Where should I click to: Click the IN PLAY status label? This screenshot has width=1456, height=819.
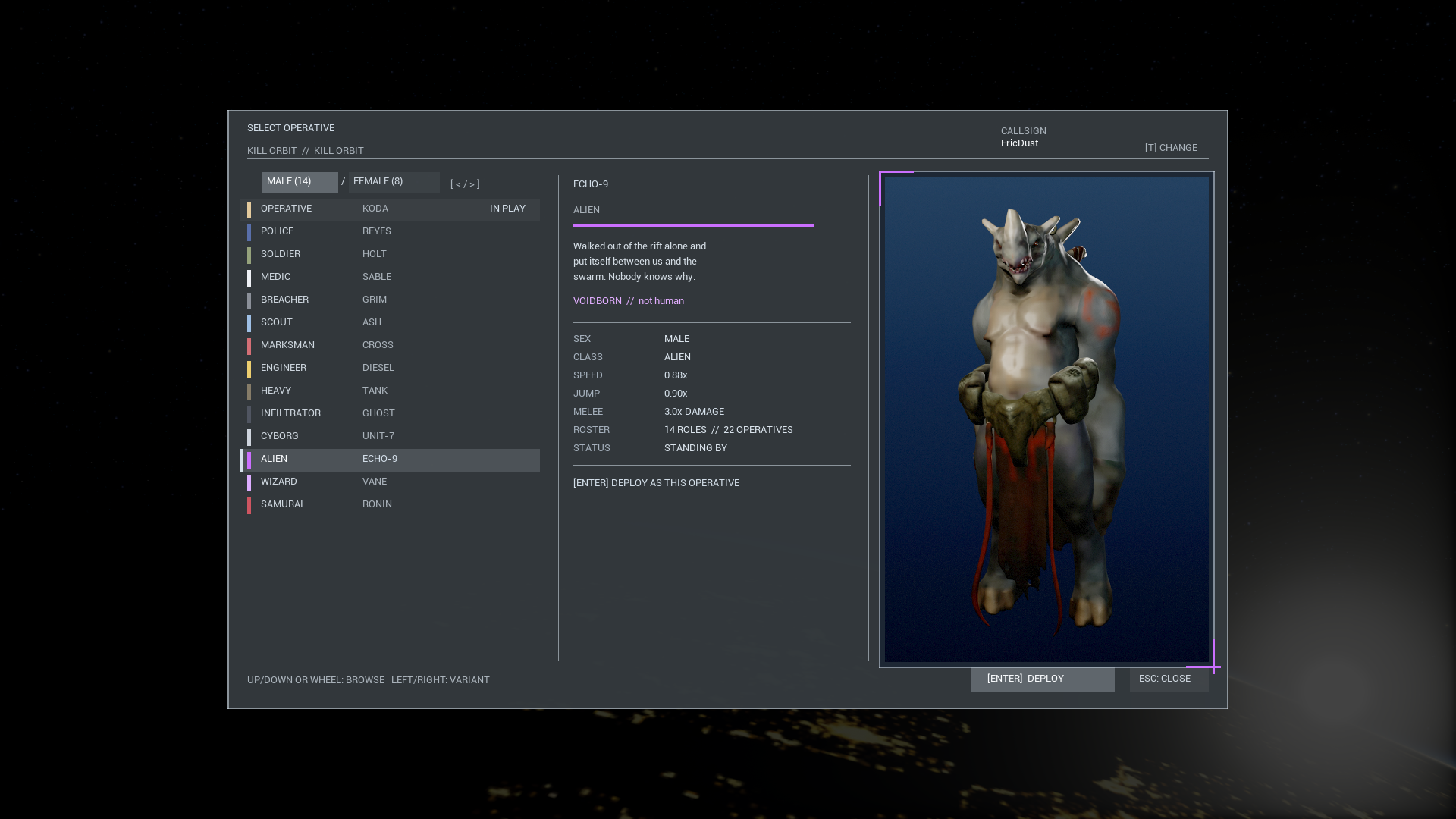[x=507, y=209]
